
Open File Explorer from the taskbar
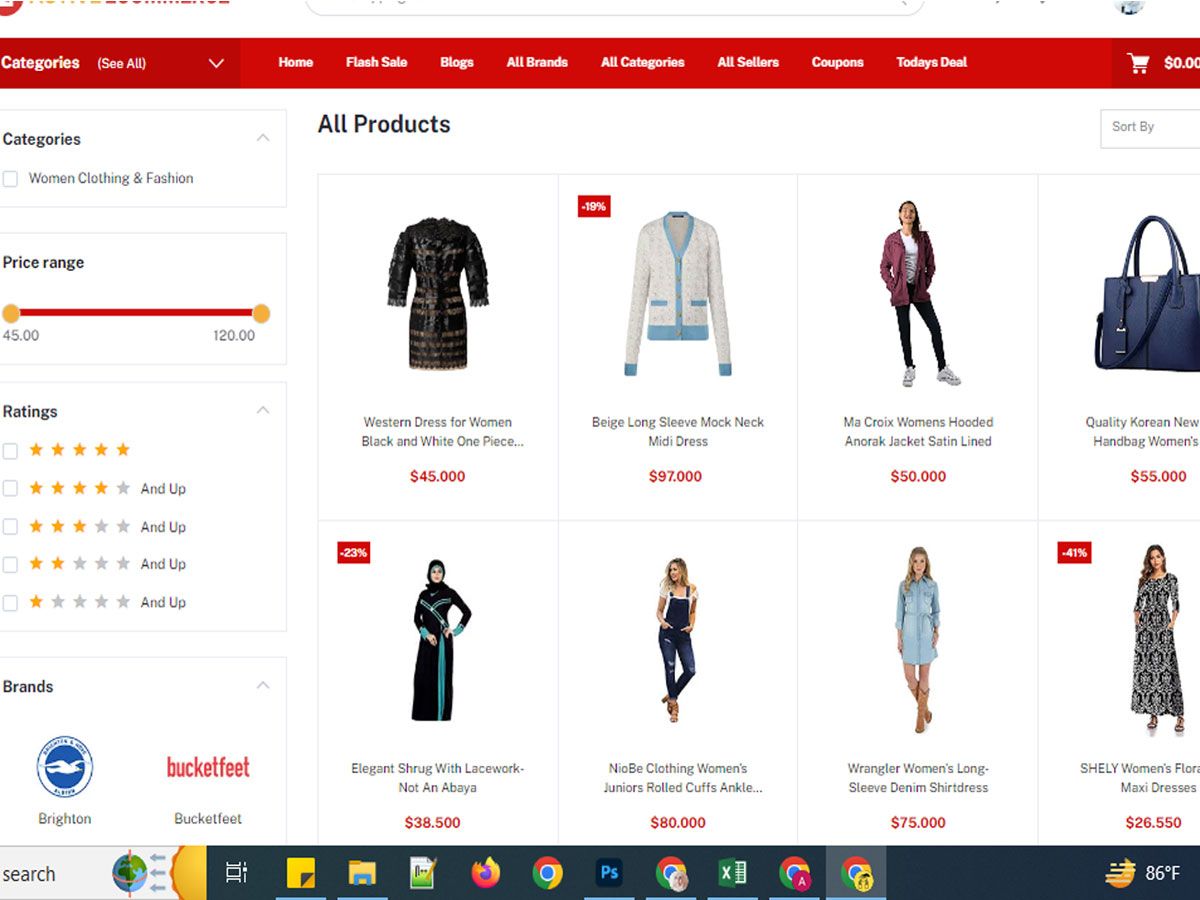pos(362,873)
